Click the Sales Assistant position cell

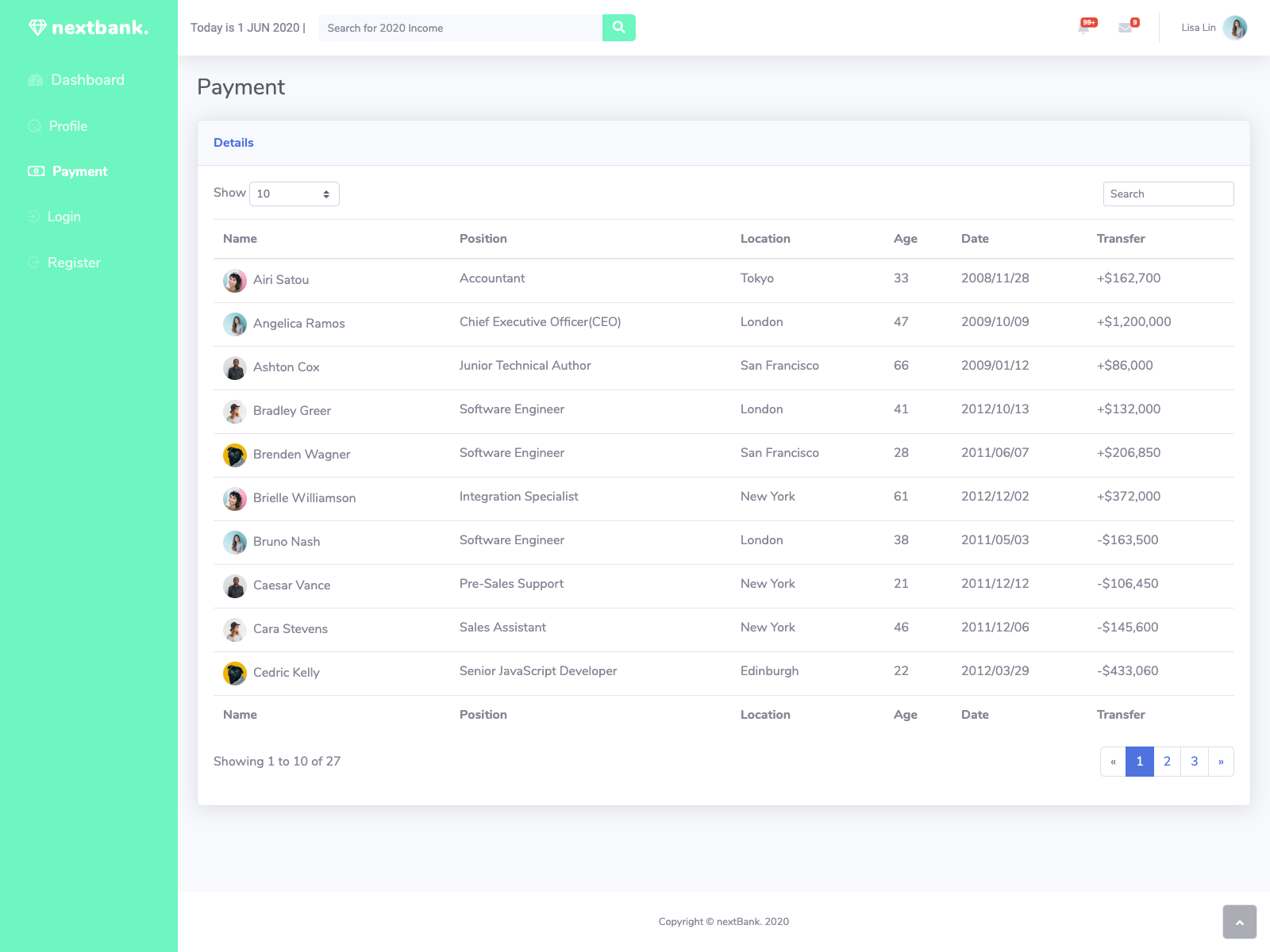[502, 628]
